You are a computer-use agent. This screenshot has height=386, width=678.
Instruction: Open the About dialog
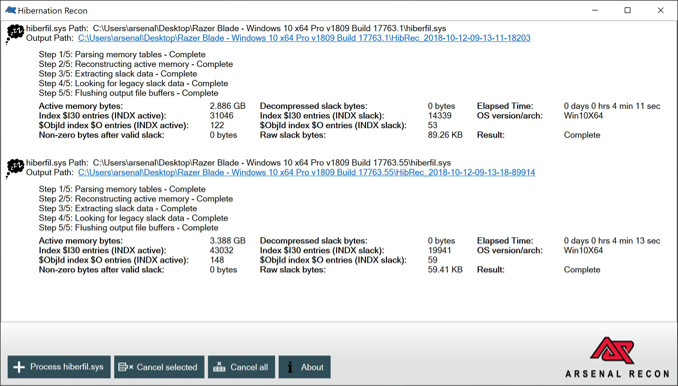coord(304,367)
